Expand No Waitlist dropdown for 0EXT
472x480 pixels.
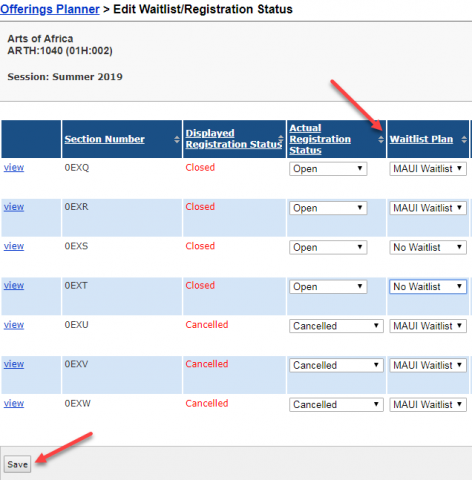point(428,287)
